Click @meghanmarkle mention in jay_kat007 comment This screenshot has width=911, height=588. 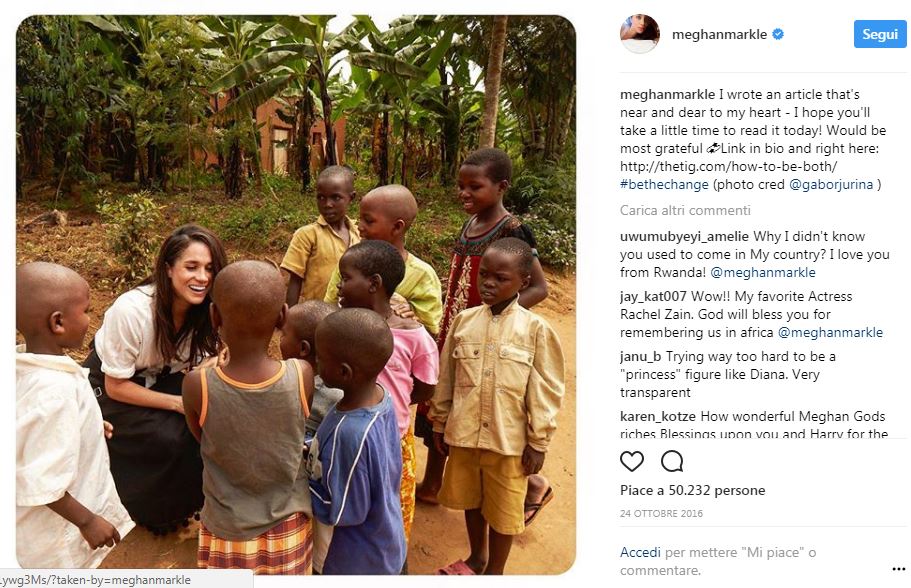click(830, 332)
